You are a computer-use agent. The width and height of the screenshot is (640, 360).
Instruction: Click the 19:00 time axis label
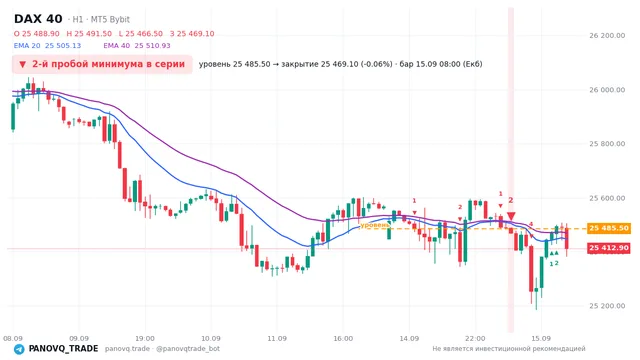click(x=145, y=338)
